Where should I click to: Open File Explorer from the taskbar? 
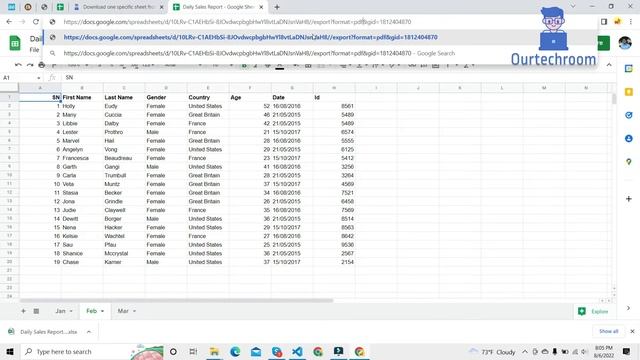pos(214,351)
